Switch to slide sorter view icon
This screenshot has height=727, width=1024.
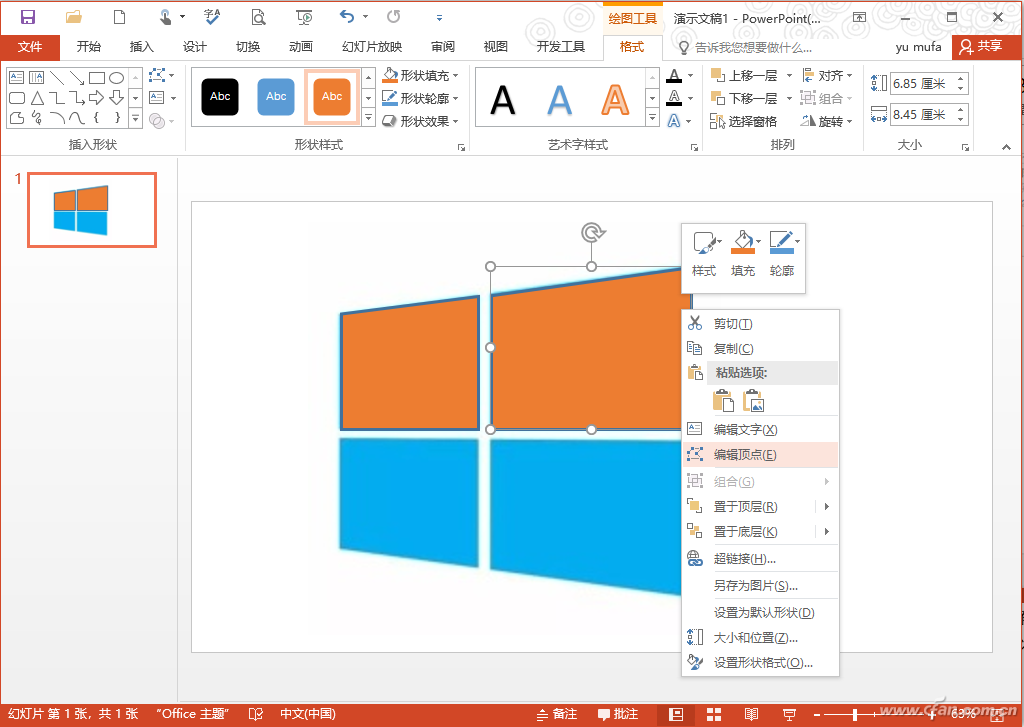click(x=714, y=715)
